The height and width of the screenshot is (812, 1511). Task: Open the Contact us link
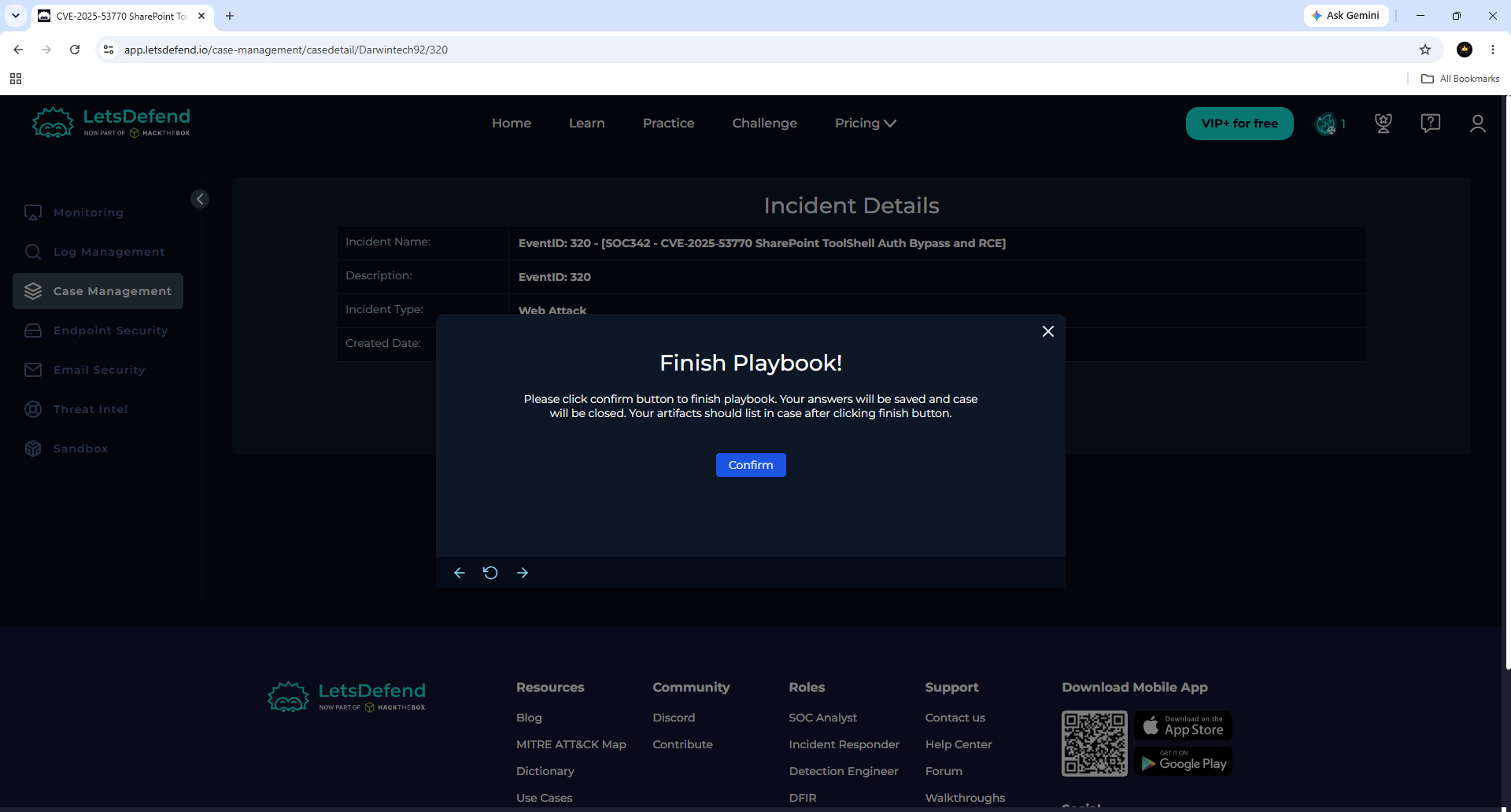955,718
